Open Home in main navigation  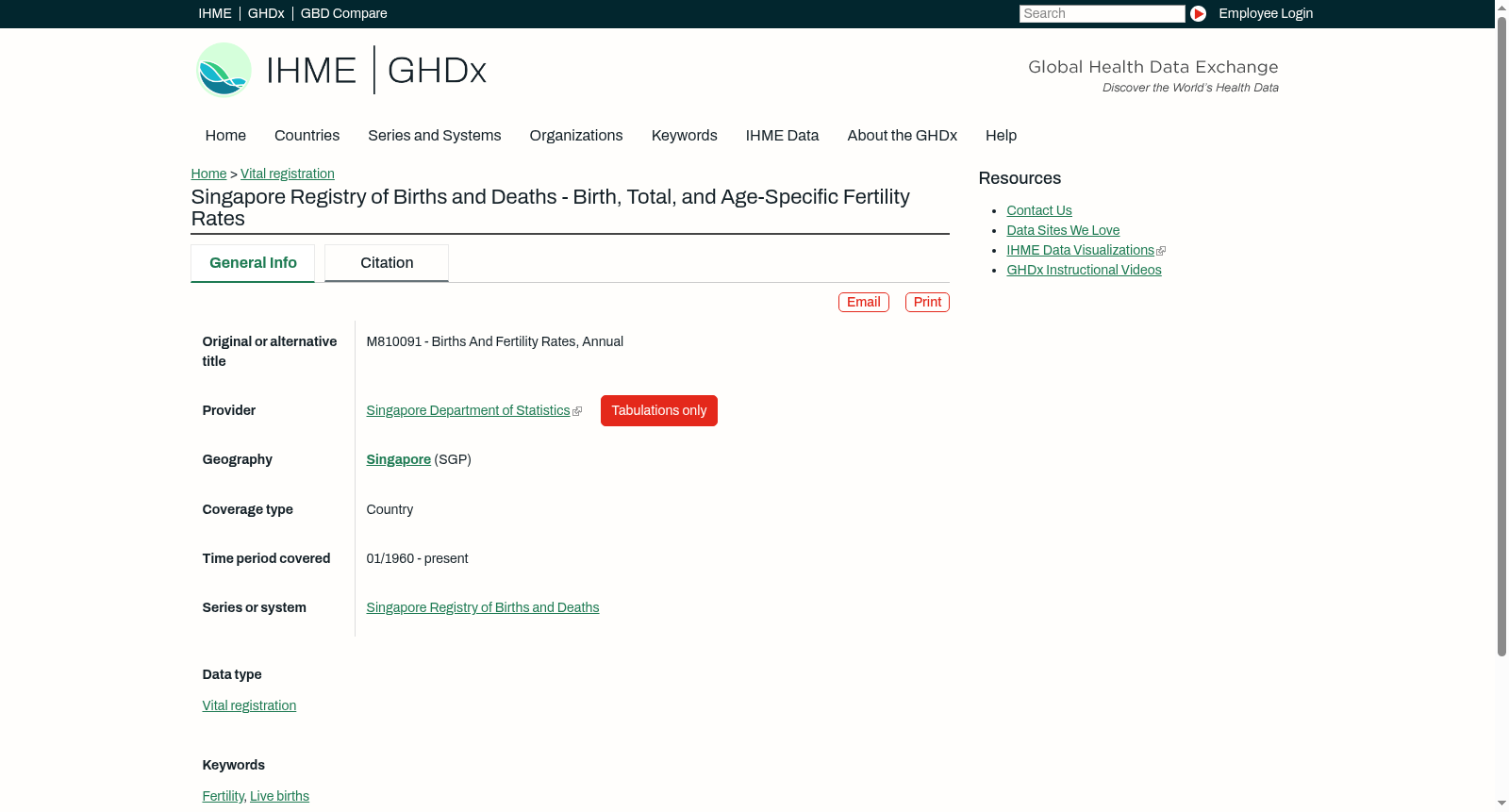coord(225,135)
